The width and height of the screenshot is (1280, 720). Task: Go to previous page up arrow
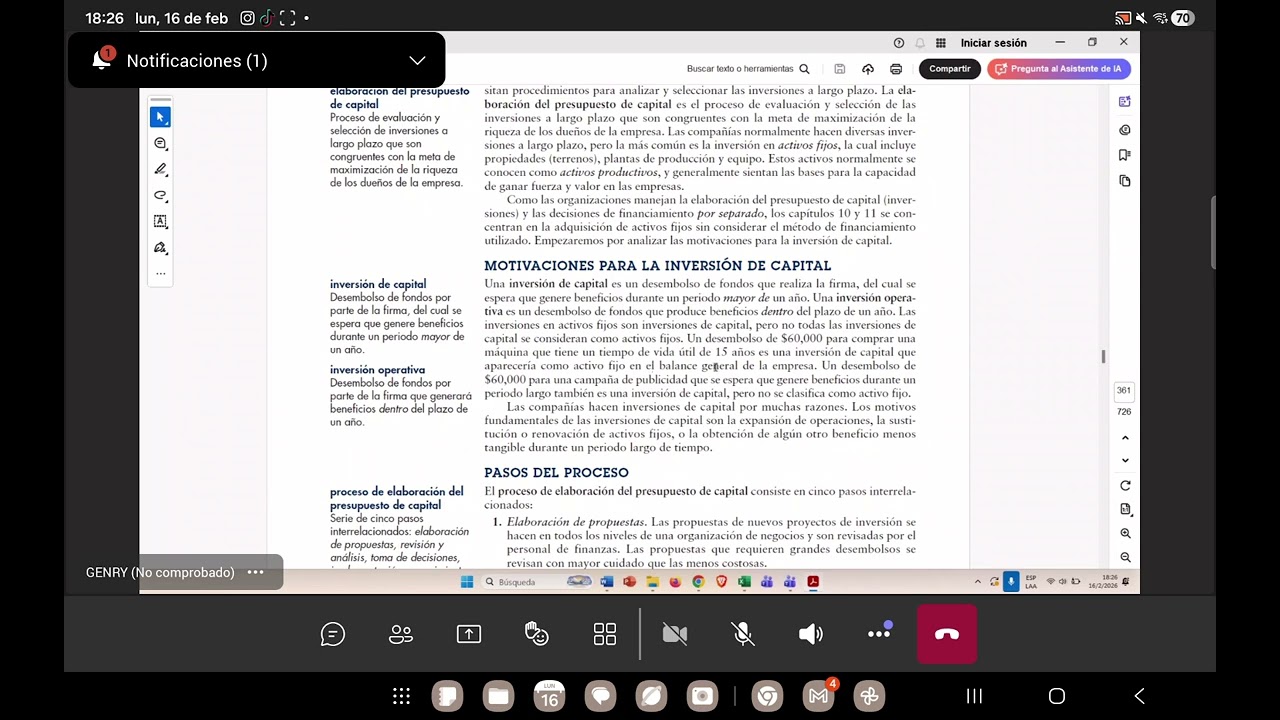[x=1125, y=438]
